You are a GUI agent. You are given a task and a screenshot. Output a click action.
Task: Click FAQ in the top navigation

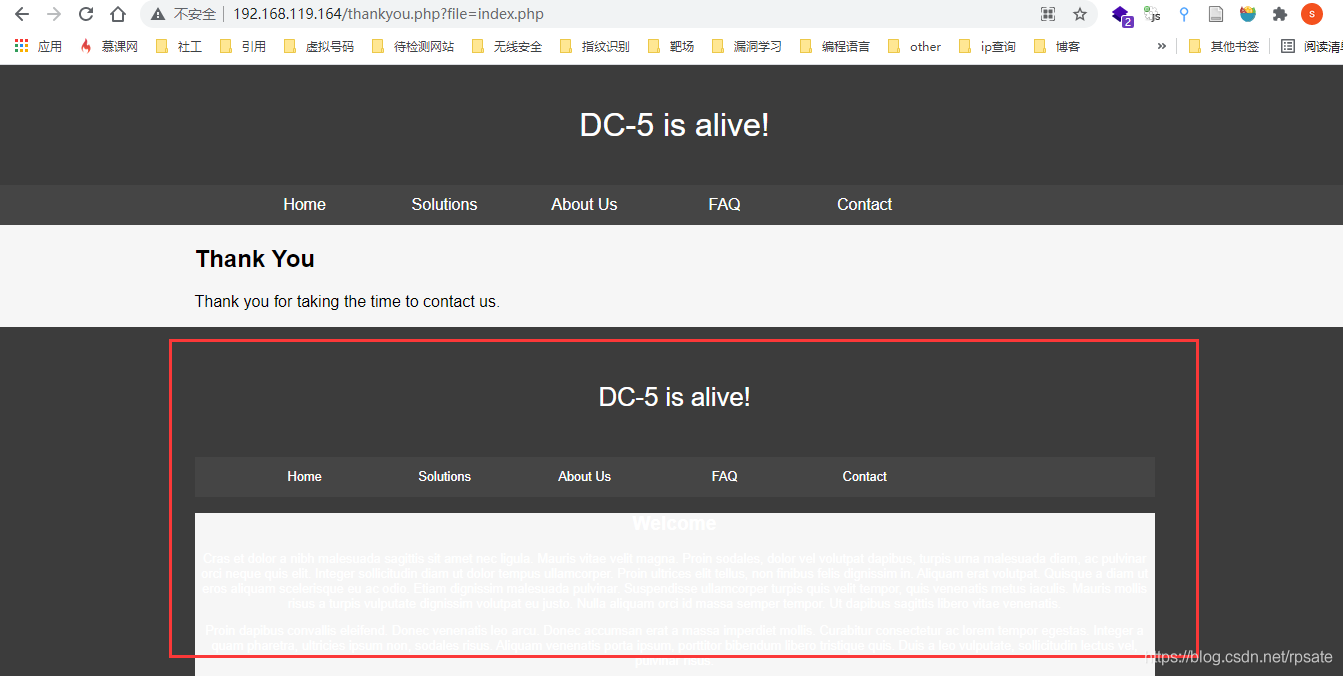pyautogui.click(x=724, y=204)
